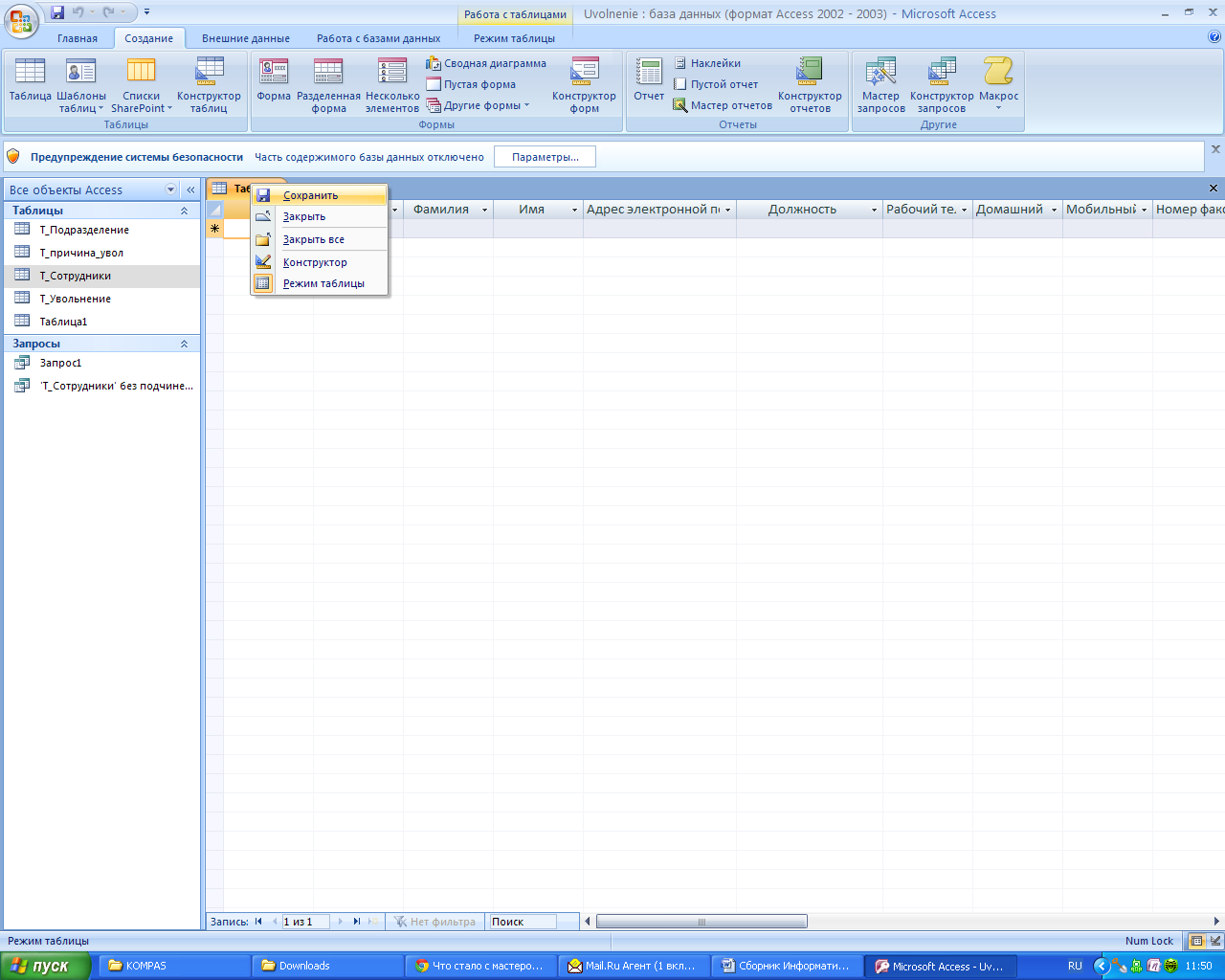Viewport: 1225px width, 980px height.
Task: Collapse the Таблицы group
Action: tap(184, 211)
